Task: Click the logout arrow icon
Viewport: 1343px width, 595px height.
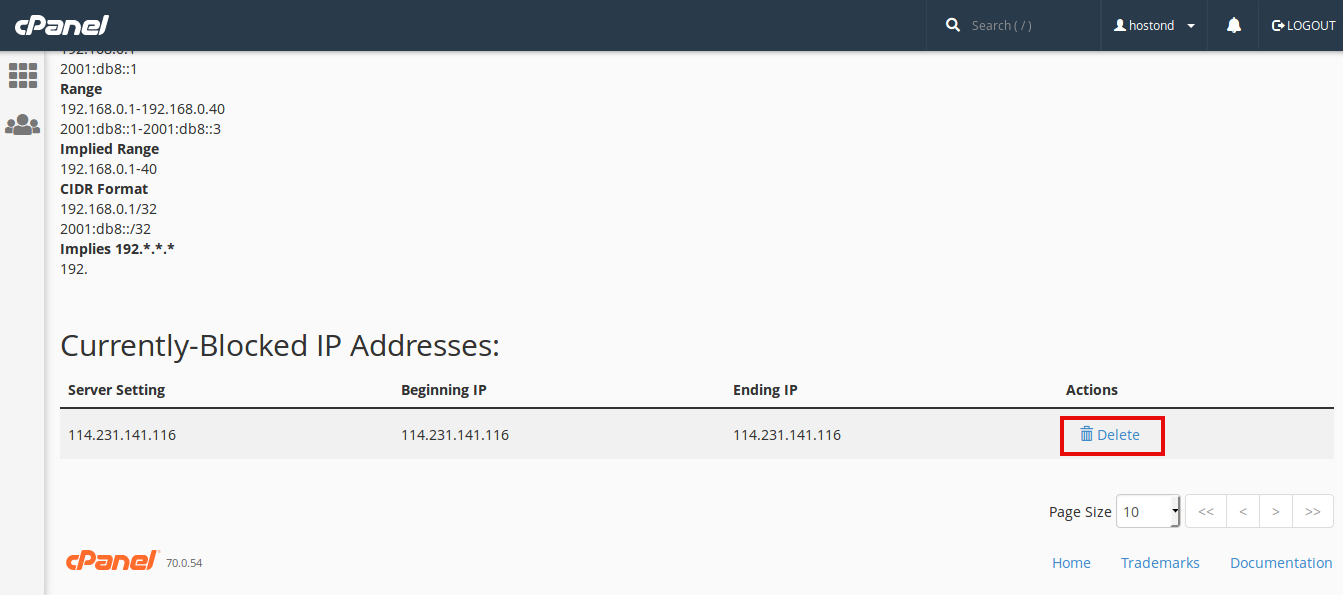Action: [x=1278, y=26]
